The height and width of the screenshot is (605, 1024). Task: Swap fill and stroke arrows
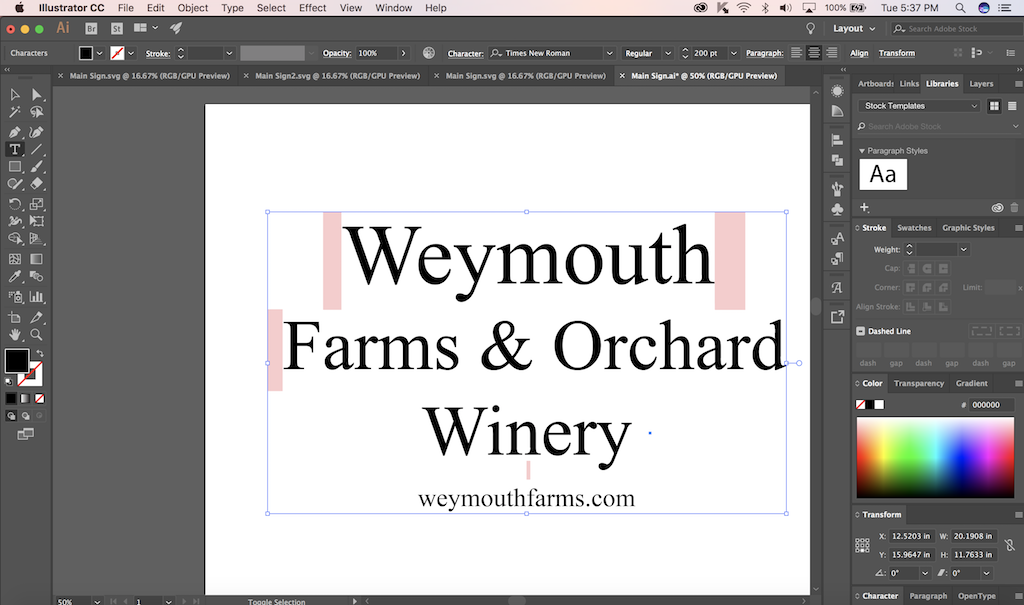(x=39, y=353)
